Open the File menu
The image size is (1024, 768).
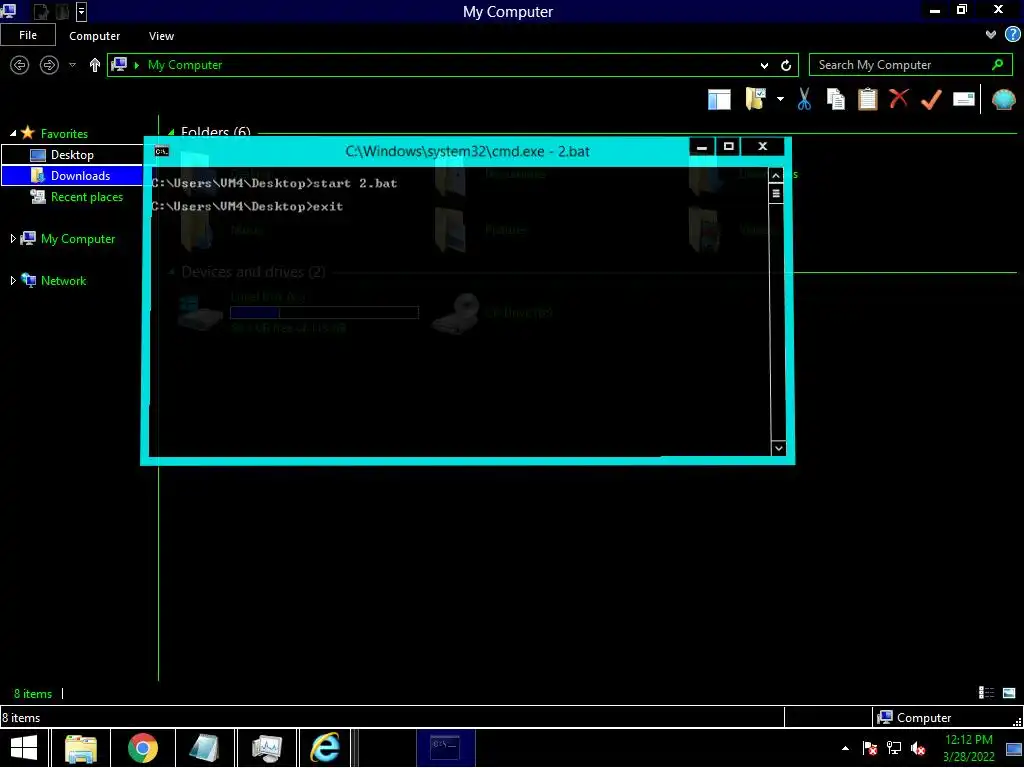pos(28,35)
